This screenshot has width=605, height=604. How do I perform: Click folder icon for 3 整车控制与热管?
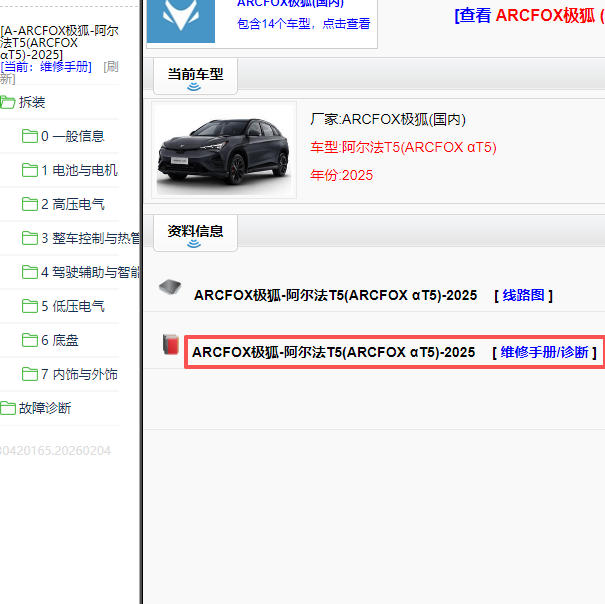(x=30, y=238)
